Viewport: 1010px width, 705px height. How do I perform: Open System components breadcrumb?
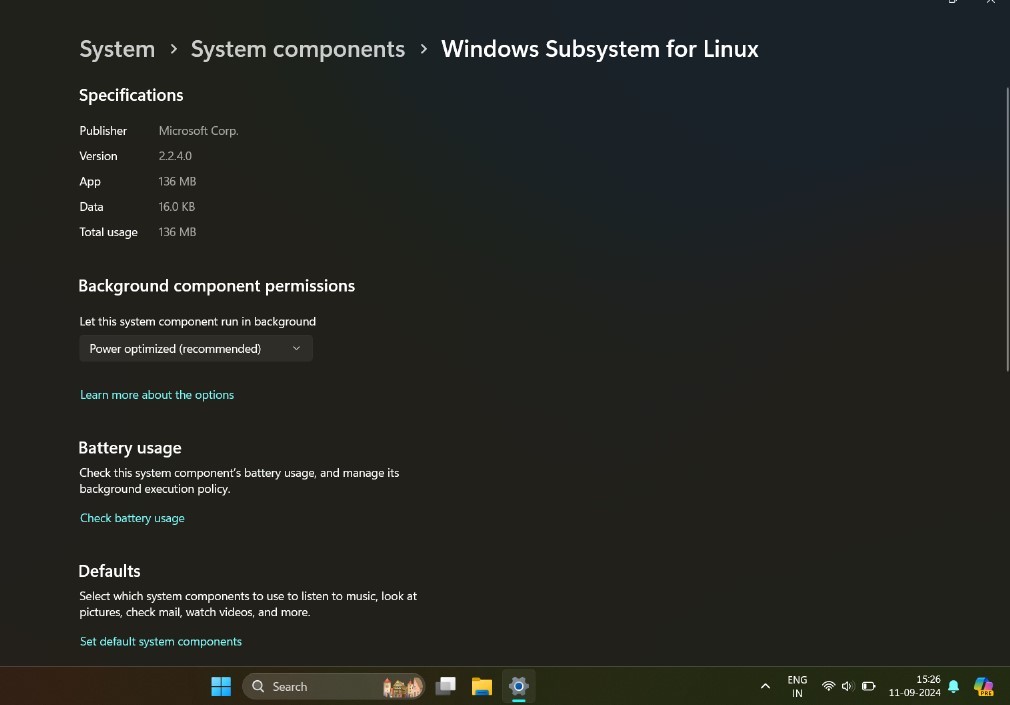click(x=298, y=49)
